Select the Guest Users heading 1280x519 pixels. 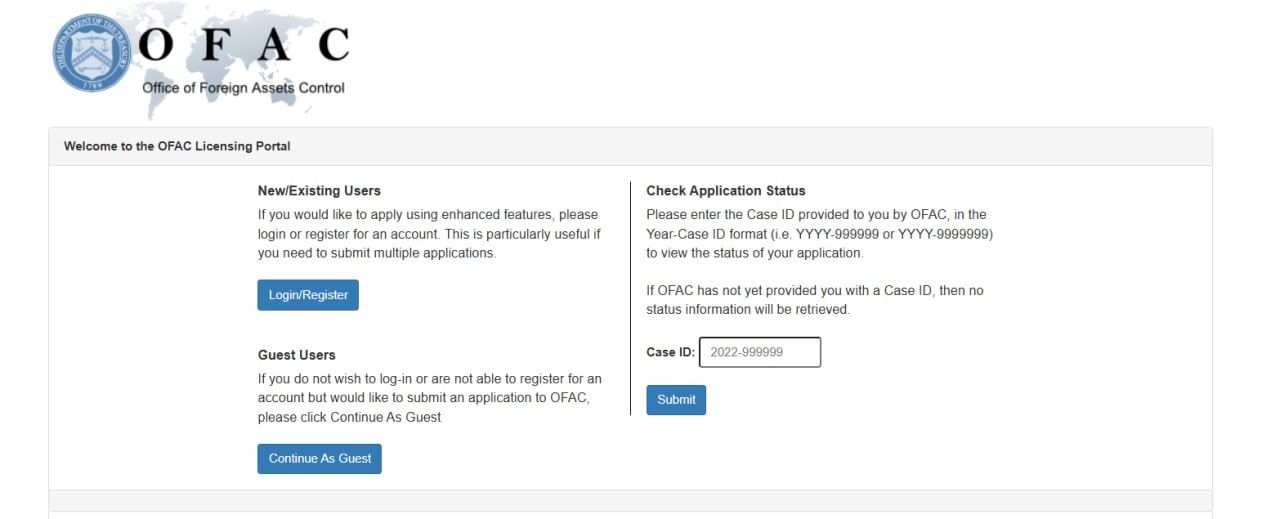[297, 355]
